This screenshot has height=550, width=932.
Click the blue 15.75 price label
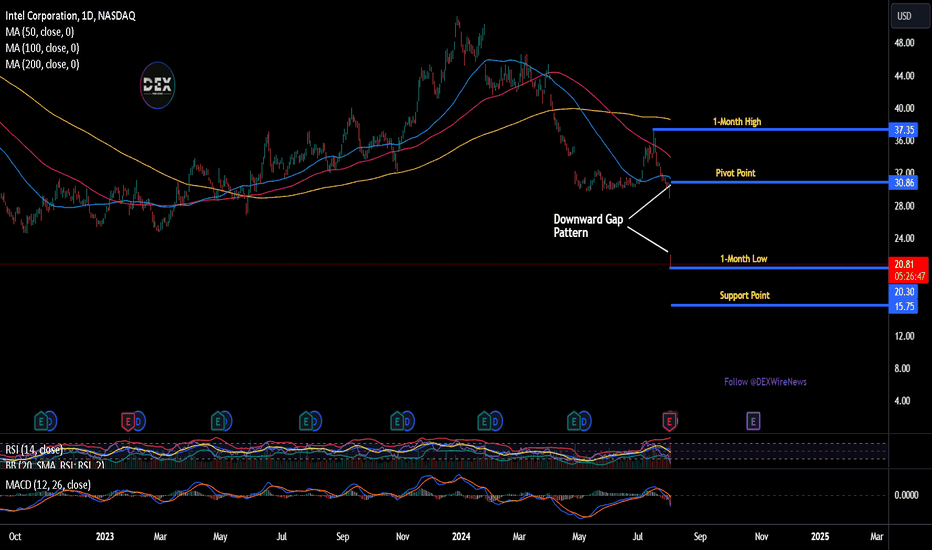click(903, 306)
